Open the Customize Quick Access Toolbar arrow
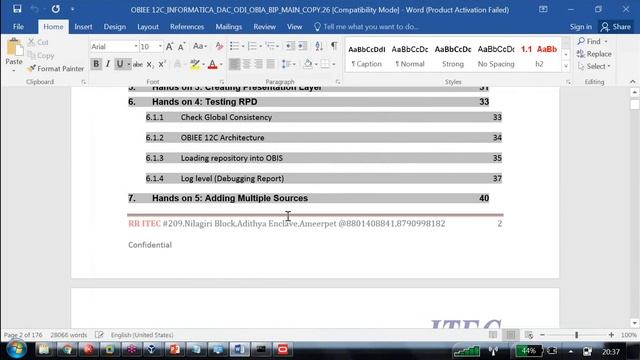Viewport: 640px width, 360px height. pyautogui.click(x=73, y=9)
